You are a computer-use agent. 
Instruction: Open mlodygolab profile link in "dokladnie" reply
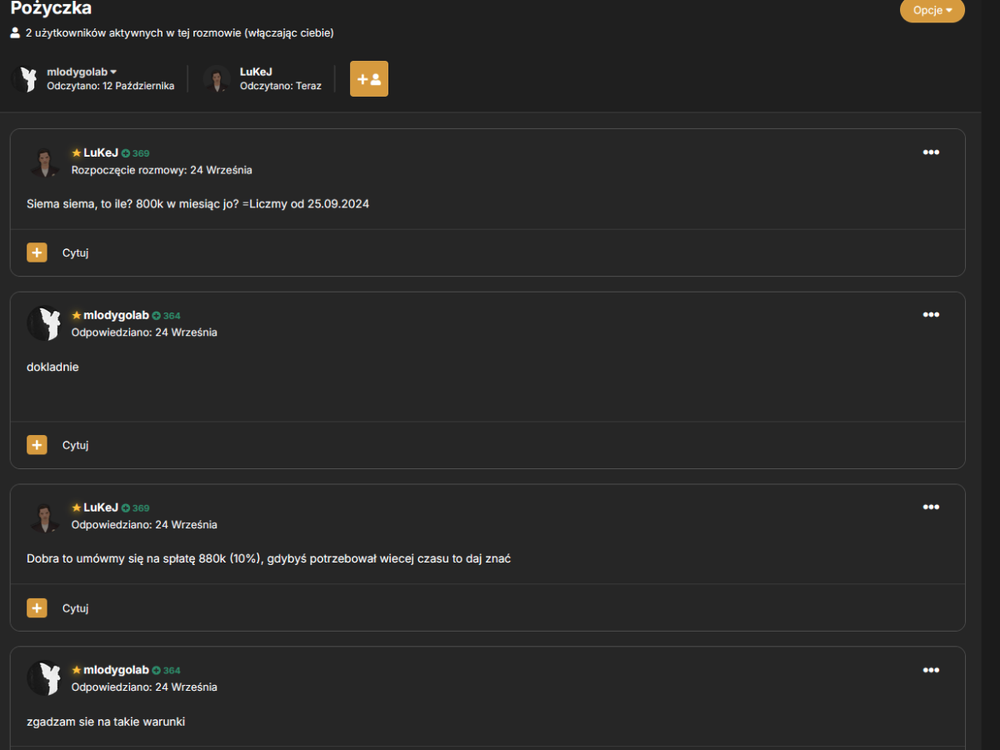click(x=116, y=315)
